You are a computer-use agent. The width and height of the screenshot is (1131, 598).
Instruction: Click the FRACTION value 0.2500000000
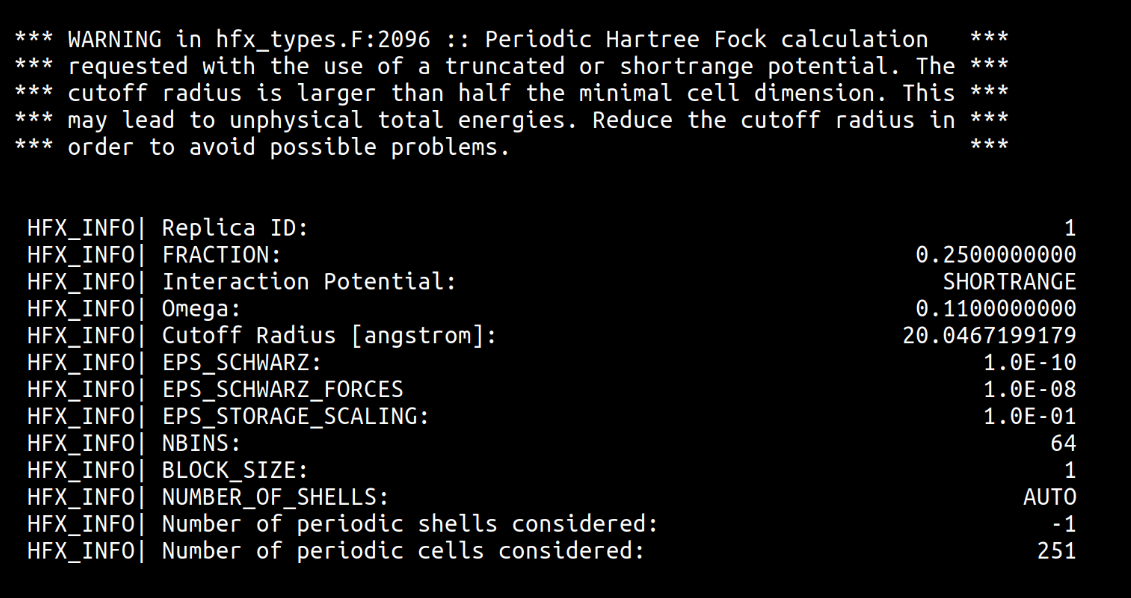pos(996,255)
